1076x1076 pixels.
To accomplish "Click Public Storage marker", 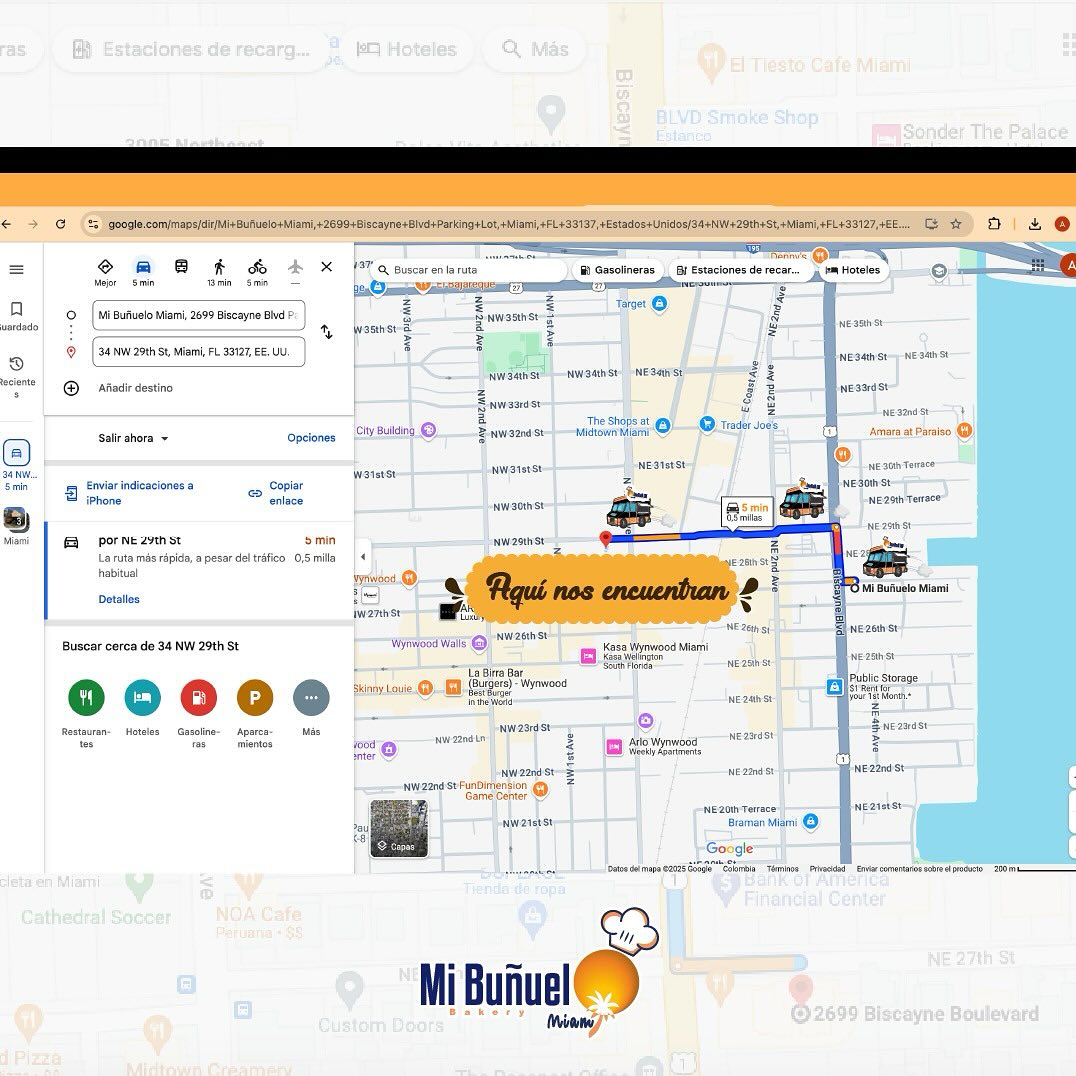I will pos(834,686).
